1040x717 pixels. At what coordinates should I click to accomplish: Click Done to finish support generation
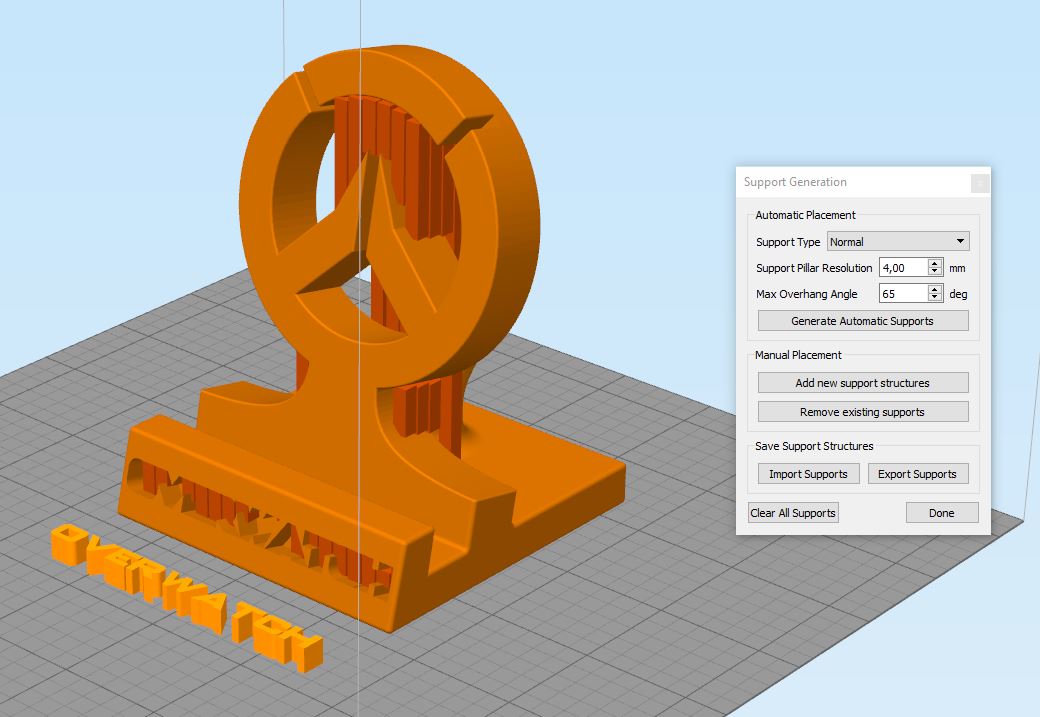[942, 513]
